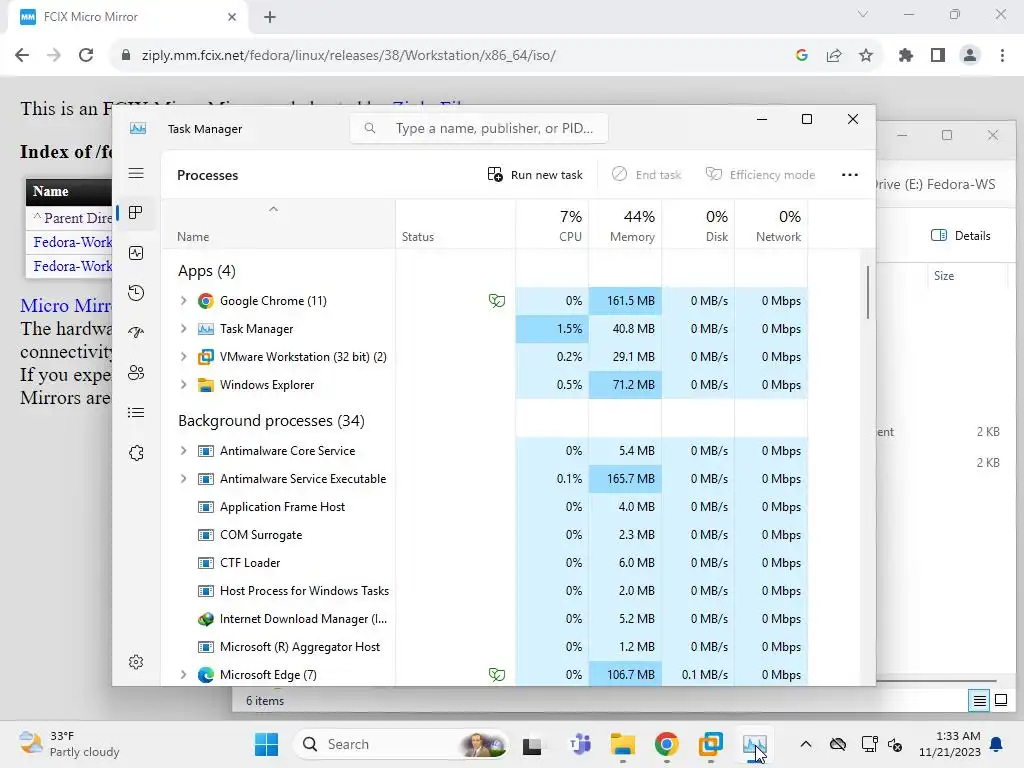Sort processes by Name column

(x=278, y=224)
